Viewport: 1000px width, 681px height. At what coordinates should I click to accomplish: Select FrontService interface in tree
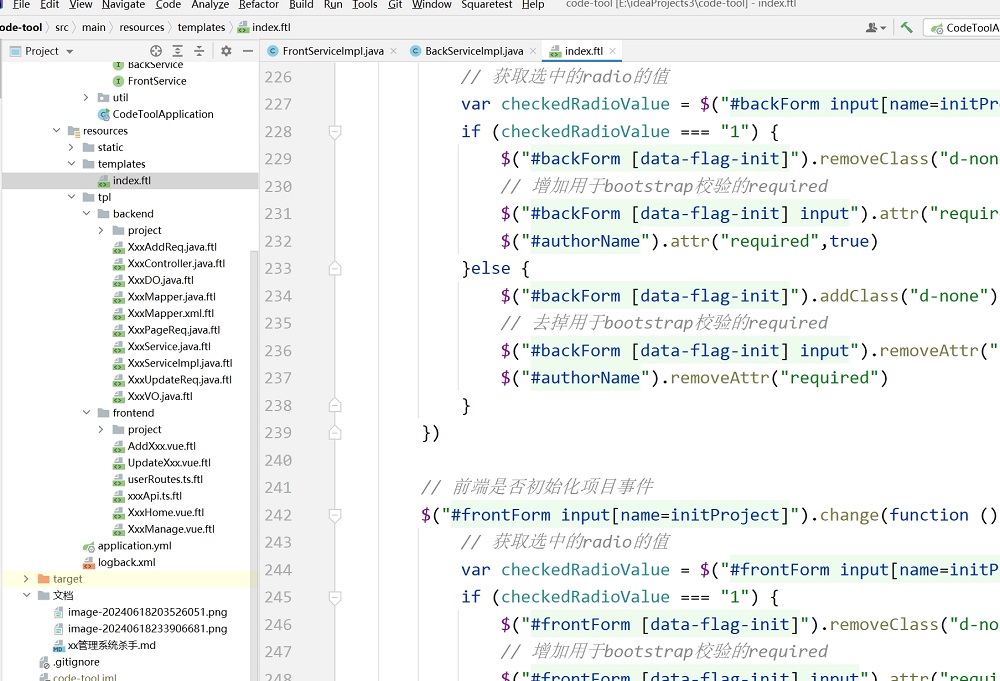(157, 81)
